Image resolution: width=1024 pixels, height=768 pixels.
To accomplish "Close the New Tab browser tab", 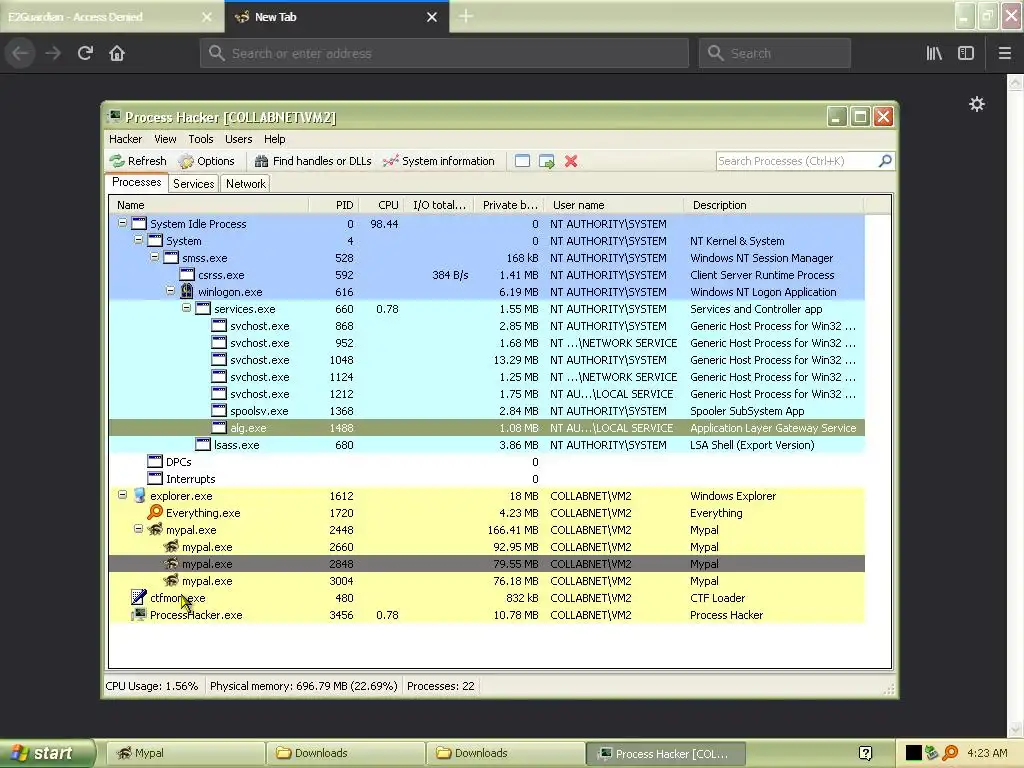I will tap(432, 17).
